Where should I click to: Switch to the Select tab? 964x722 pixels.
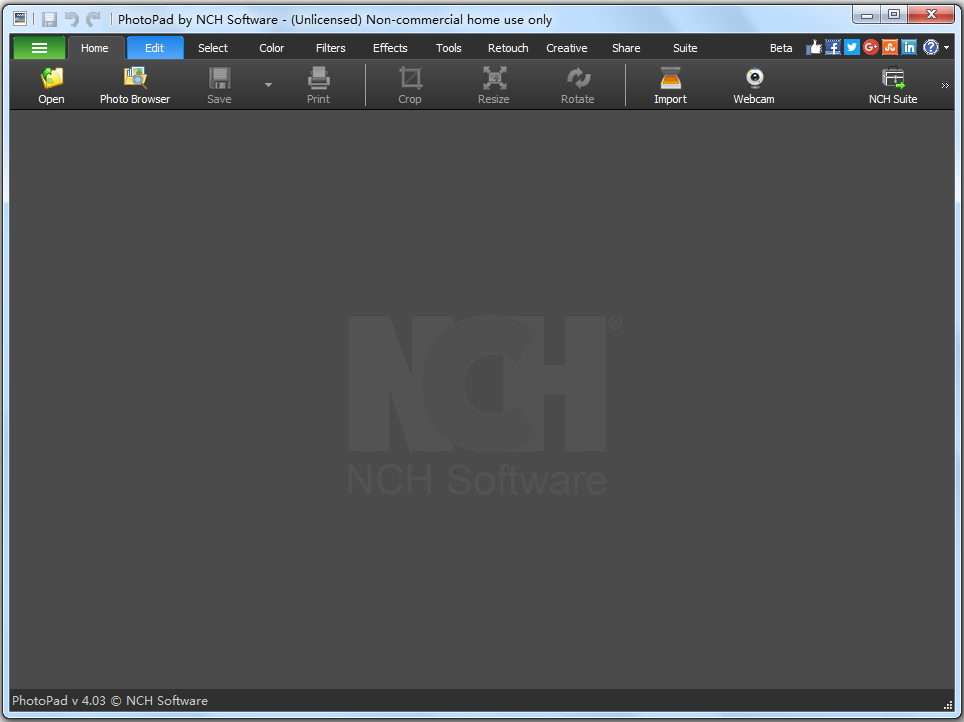[213, 48]
